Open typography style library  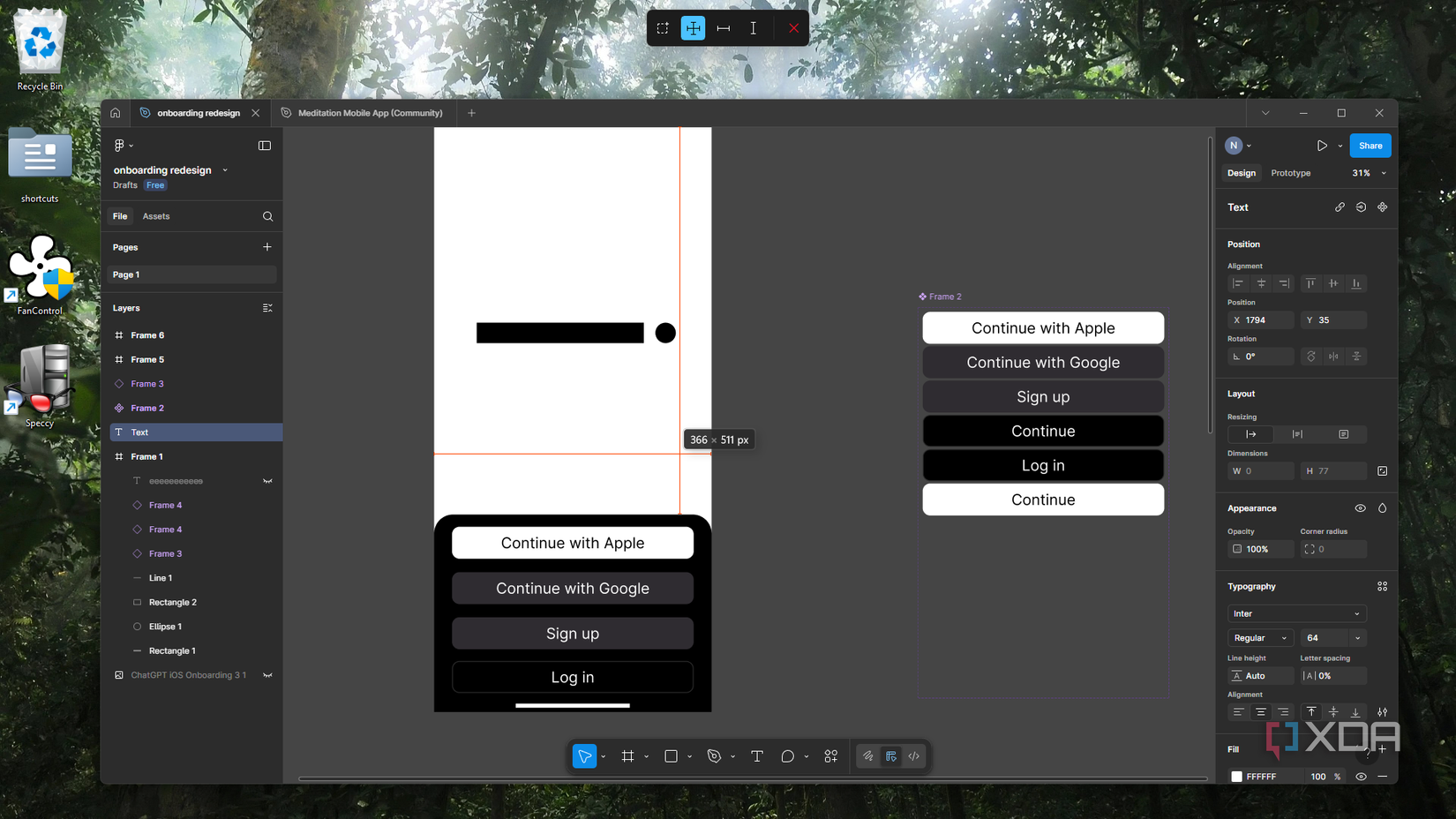click(x=1383, y=587)
